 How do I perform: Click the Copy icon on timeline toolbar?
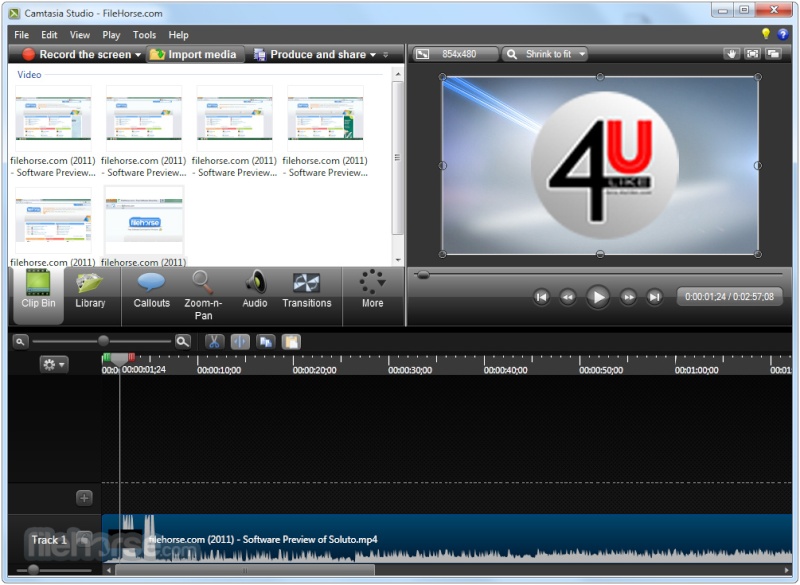[265, 342]
